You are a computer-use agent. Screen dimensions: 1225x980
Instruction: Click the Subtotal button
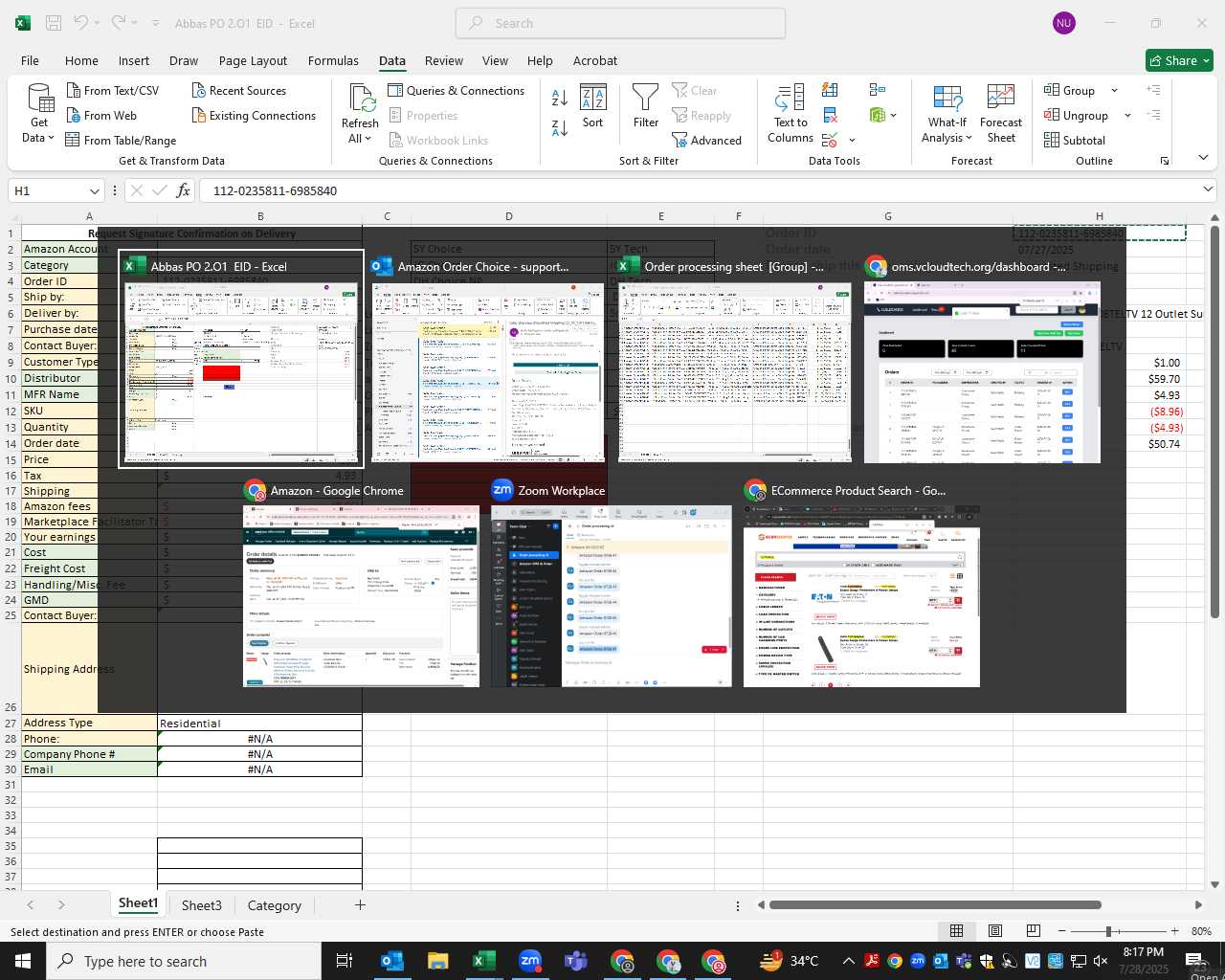[1075, 140]
